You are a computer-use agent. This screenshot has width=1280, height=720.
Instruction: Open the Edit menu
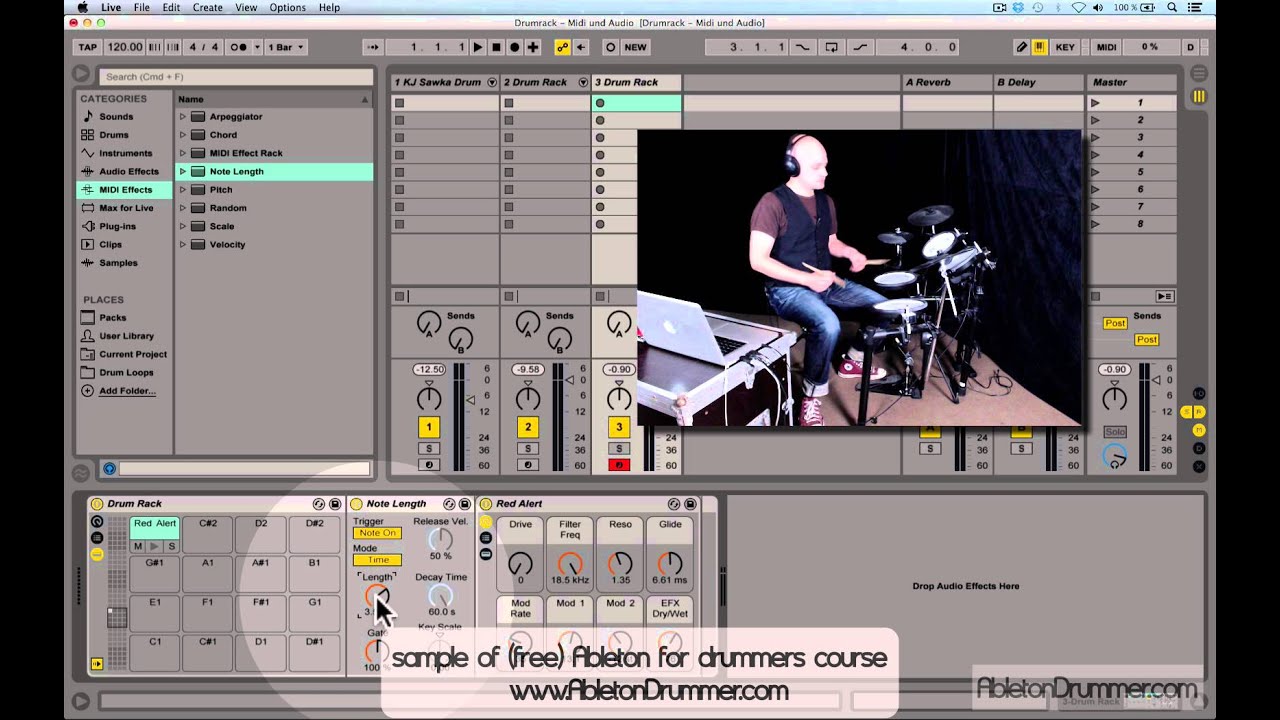(171, 8)
